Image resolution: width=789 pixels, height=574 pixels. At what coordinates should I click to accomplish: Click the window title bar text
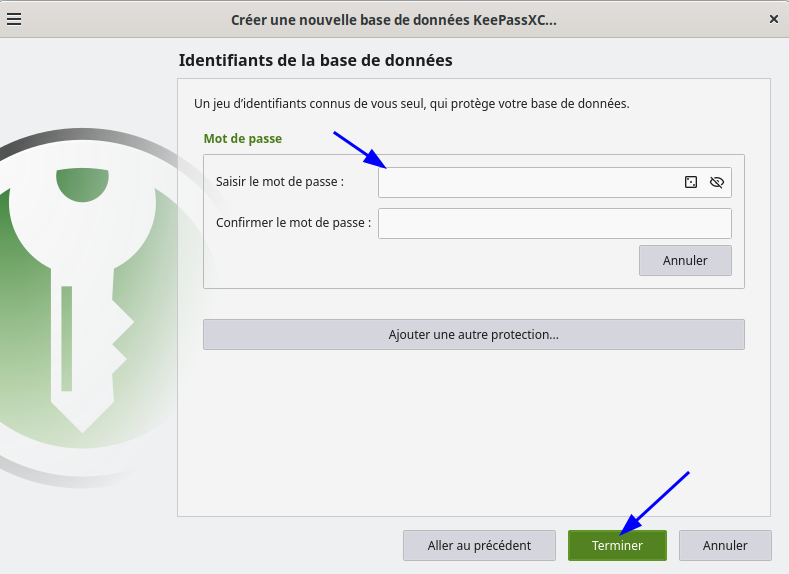[x=394, y=19]
